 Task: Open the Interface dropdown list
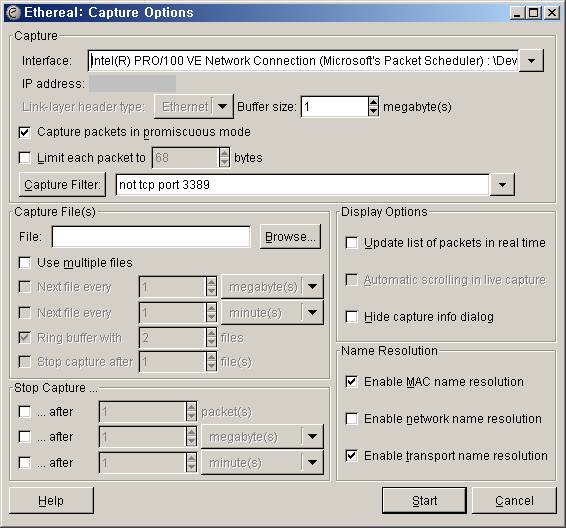[x=531, y=61]
